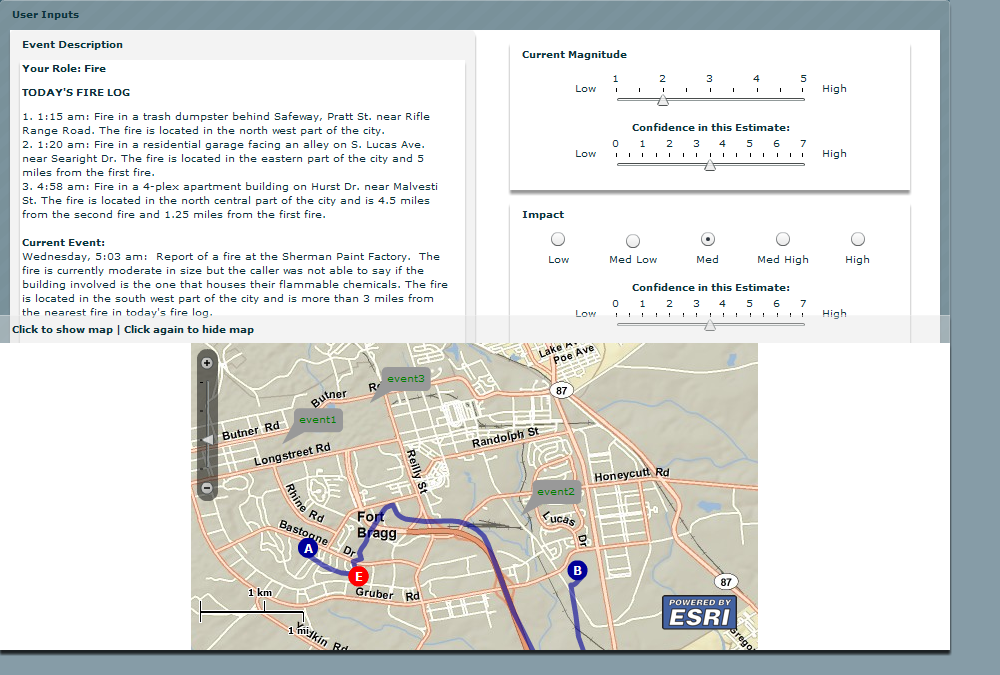Click the 'Longstreet Rd' map label
Screen dimensions: 1000x675
click(x=292, y=454)
